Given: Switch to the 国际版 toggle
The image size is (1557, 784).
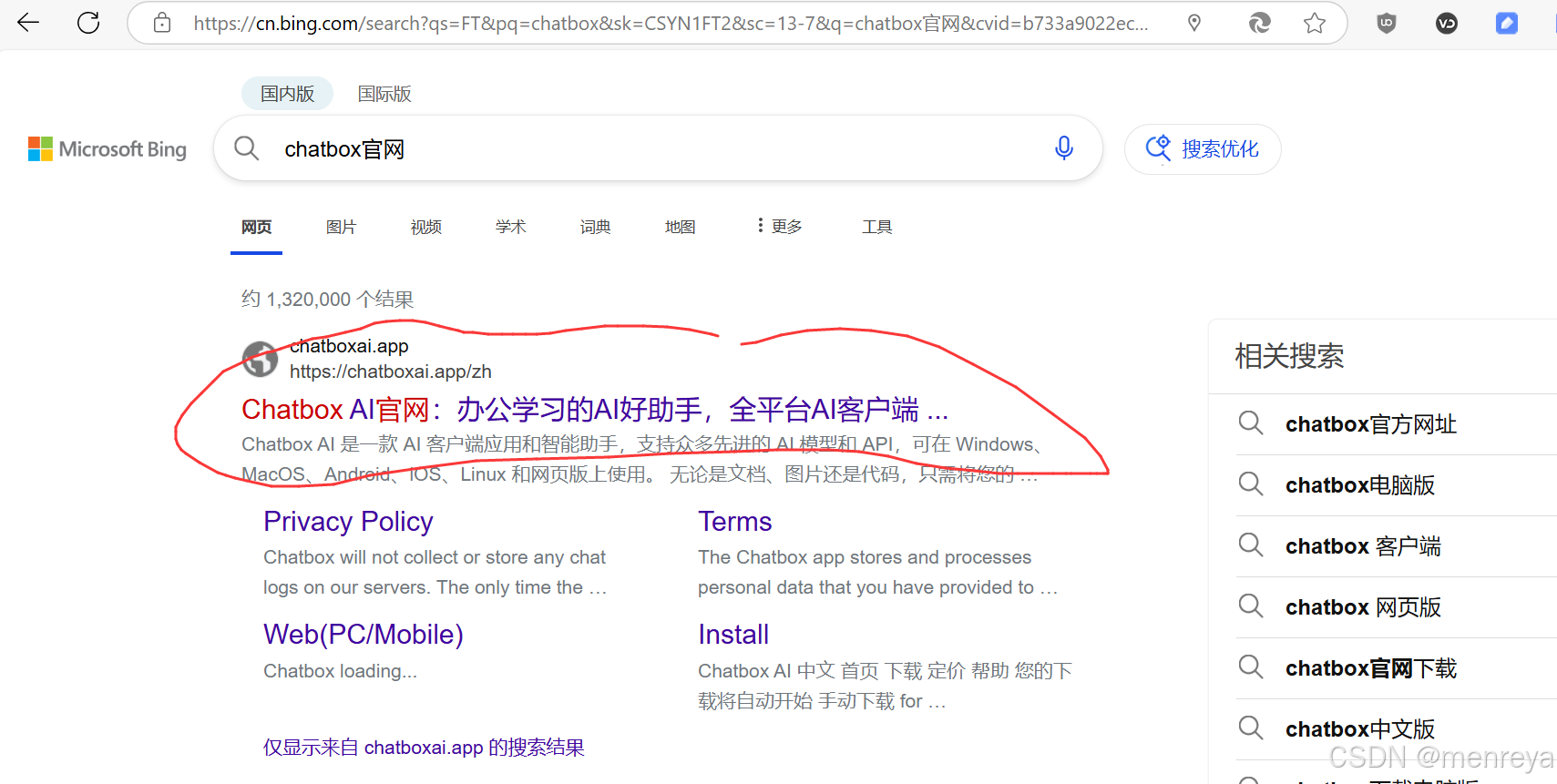Looking at the screenshot, I should pos(384,94).
